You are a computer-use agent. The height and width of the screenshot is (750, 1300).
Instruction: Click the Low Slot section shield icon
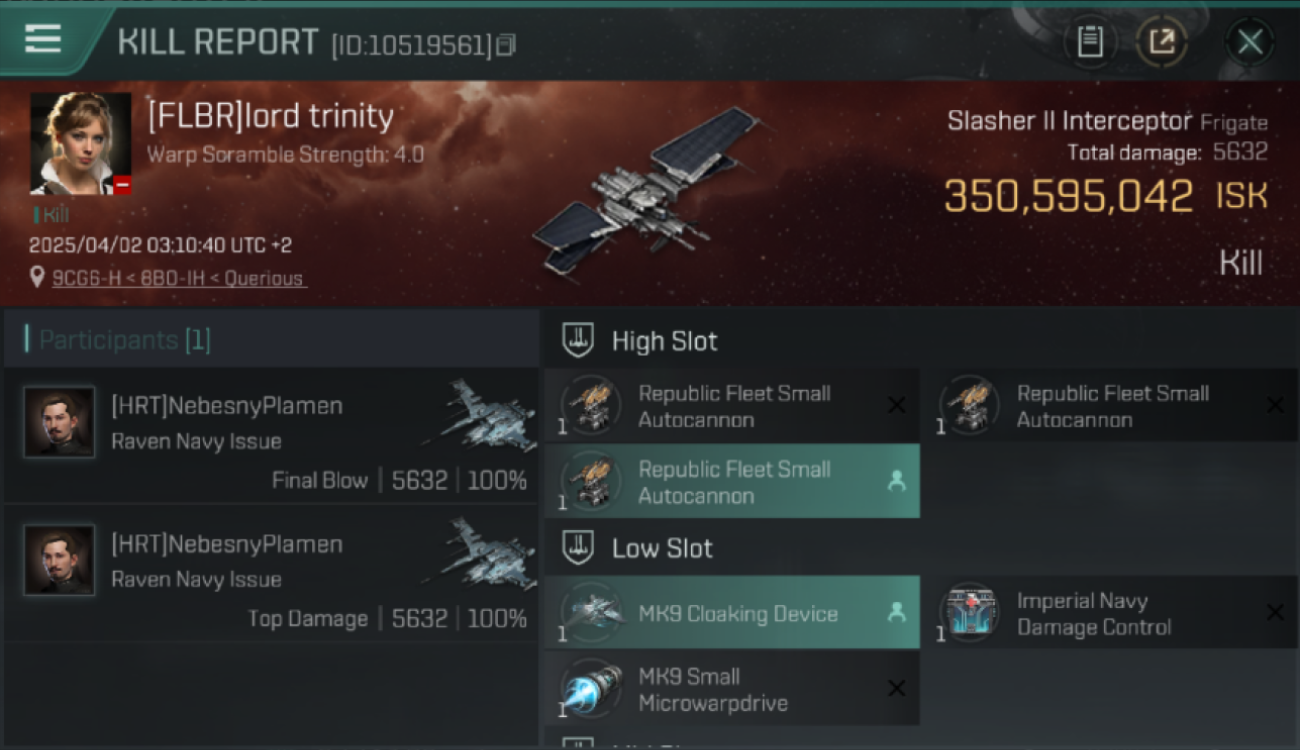click(578, 548)
